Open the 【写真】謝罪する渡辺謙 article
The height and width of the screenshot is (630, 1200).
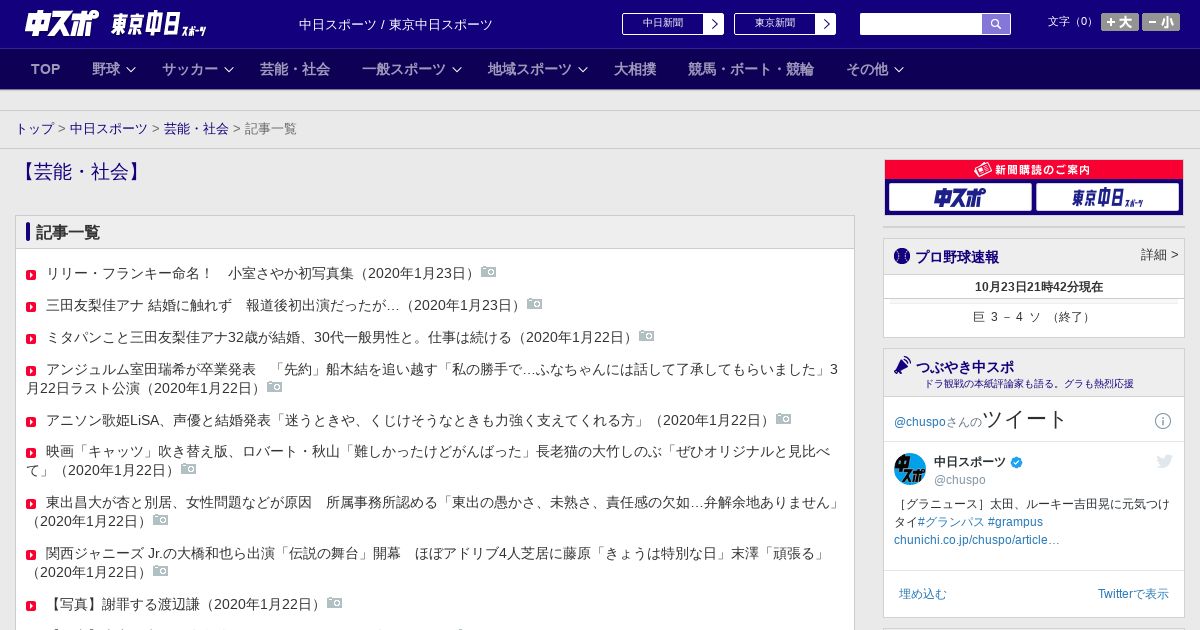(184, 604)
